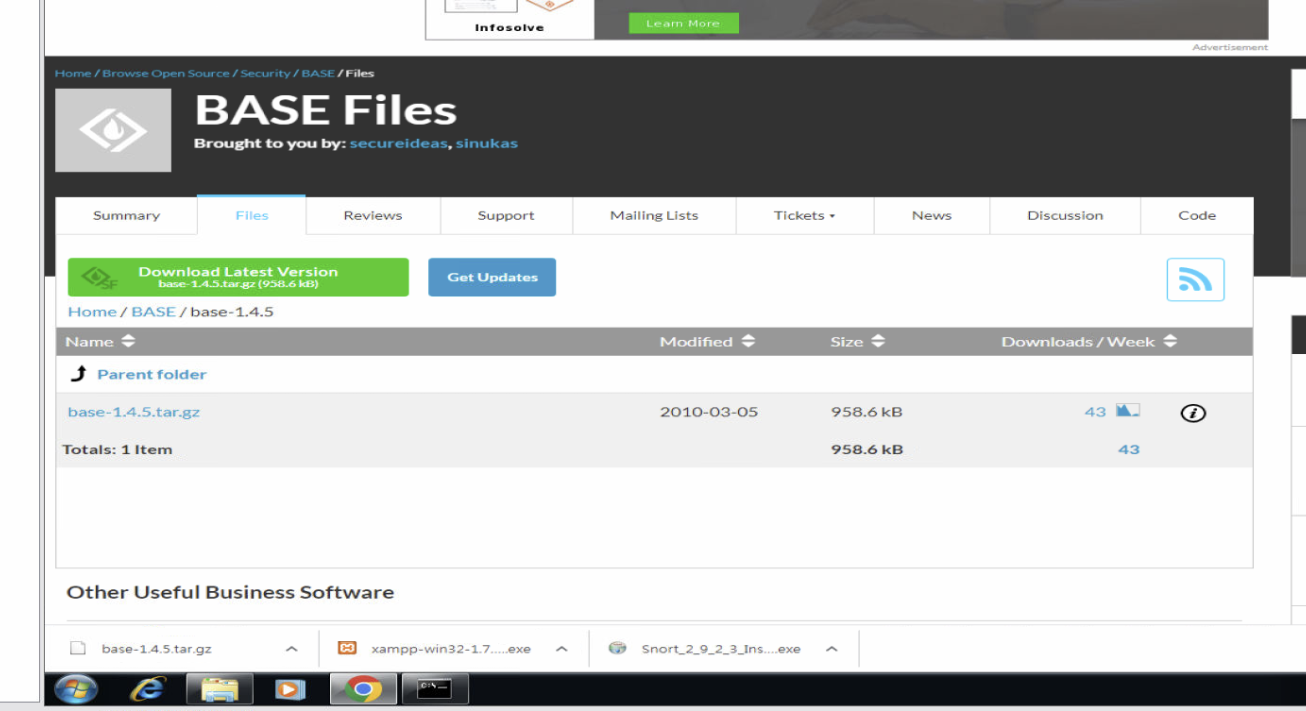1306x711 pixels.
Task: Click the xampp download file icon
Action: (347, 648)
